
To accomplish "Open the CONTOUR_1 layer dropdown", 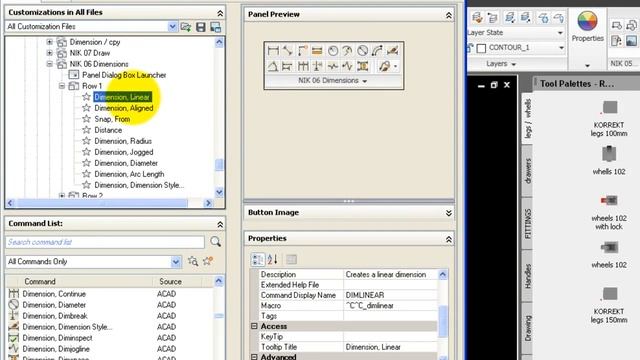I will 561,48.
